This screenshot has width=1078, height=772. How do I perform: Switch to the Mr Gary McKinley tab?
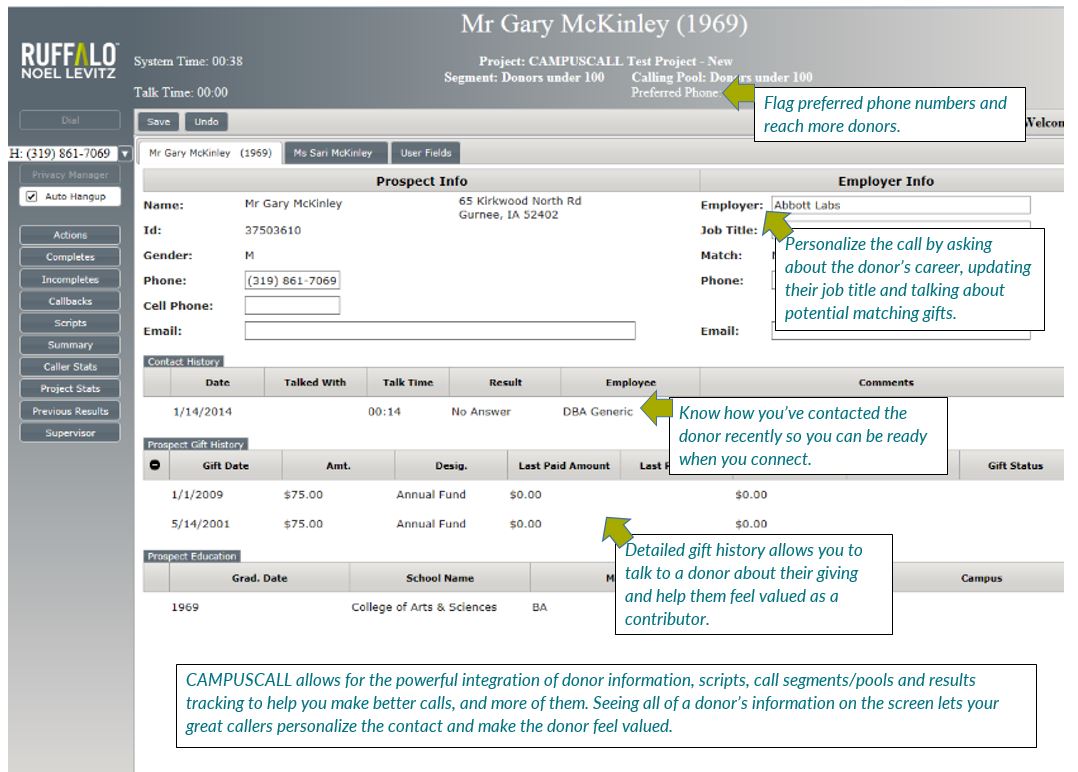point(210,153)
